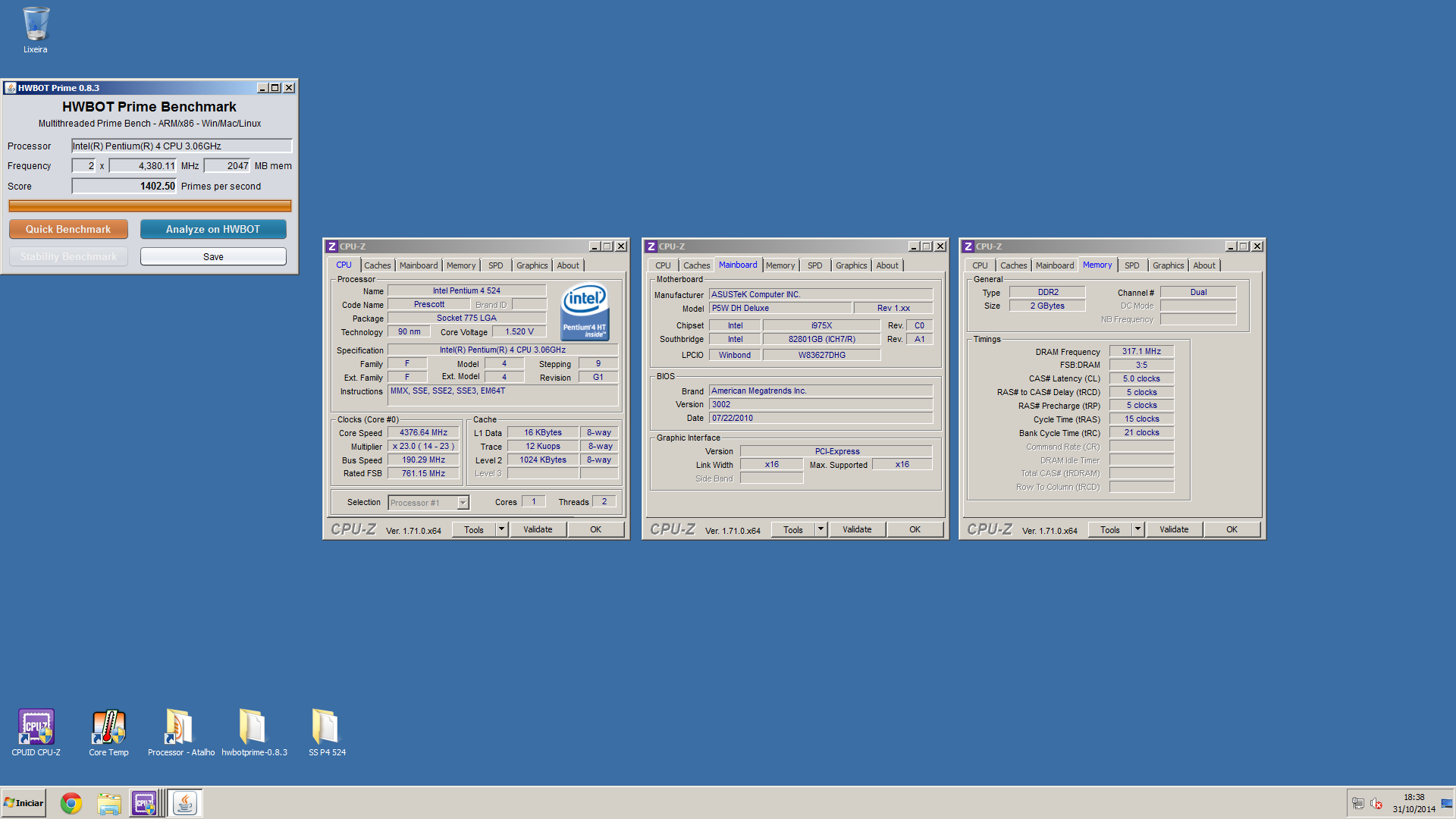Click Tools button in CPU tab window

[474, 529]
